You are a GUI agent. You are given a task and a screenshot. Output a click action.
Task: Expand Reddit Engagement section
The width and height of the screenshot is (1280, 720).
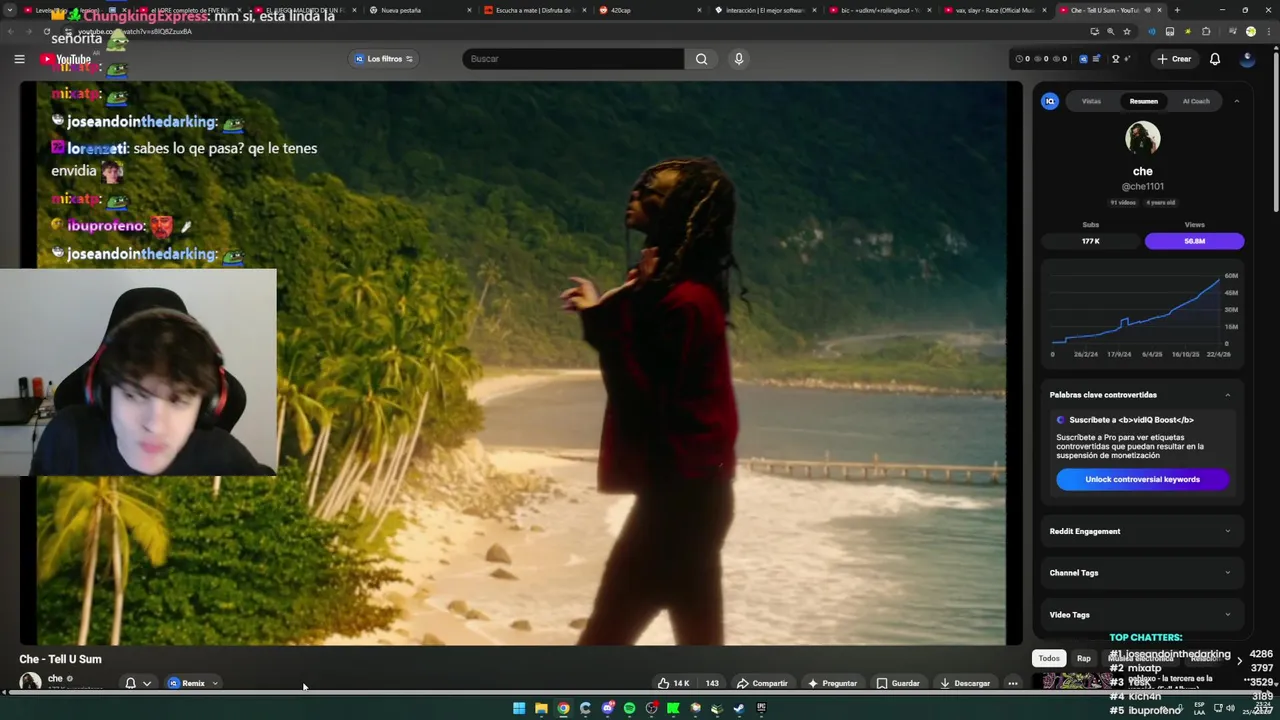1142,531
